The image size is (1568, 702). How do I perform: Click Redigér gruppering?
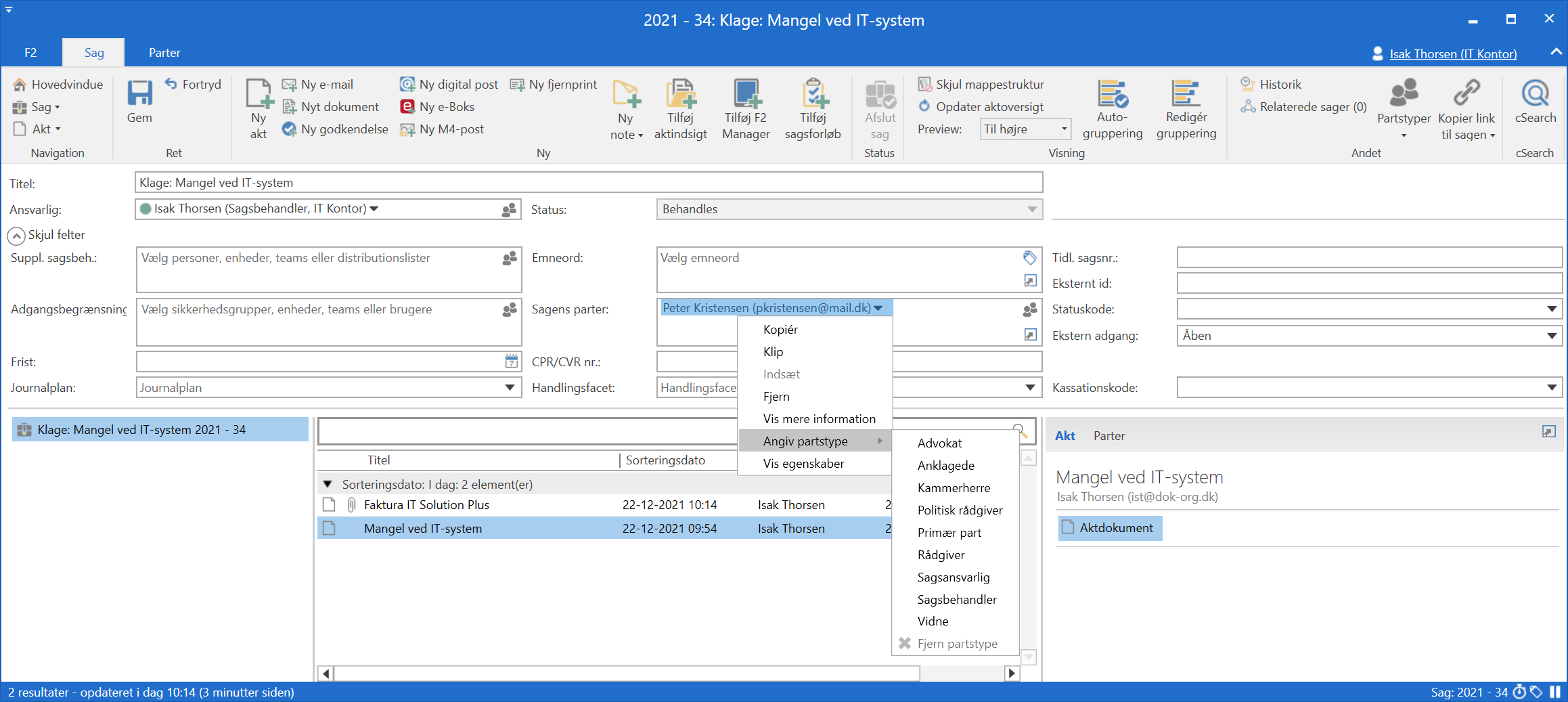[1186, 108]
